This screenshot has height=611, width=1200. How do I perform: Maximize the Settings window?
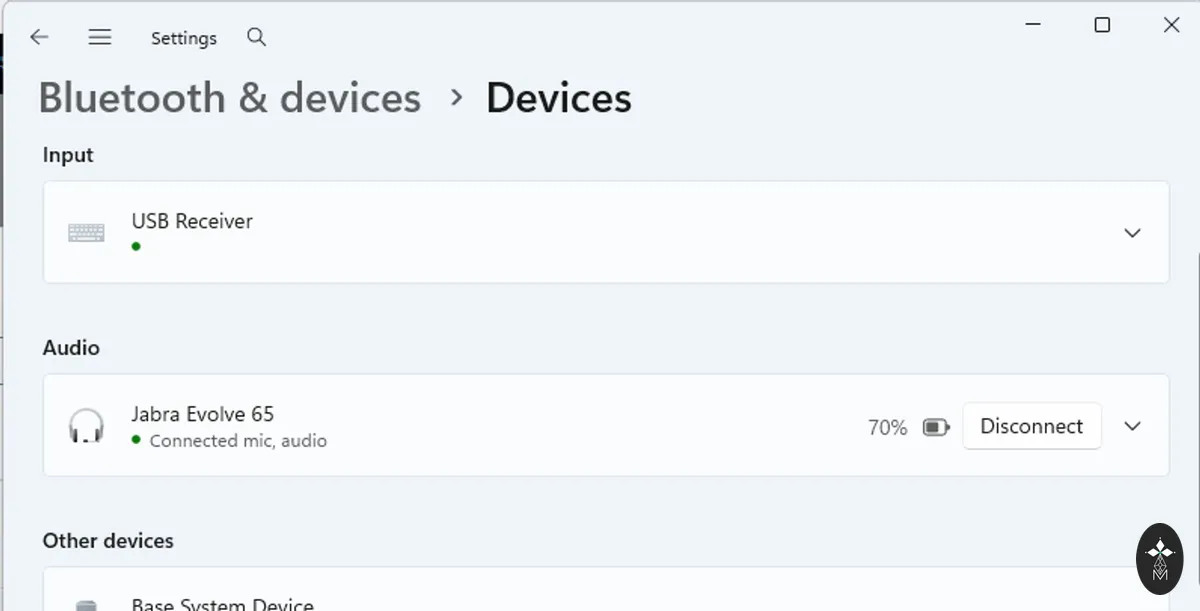click(1102, 25)
